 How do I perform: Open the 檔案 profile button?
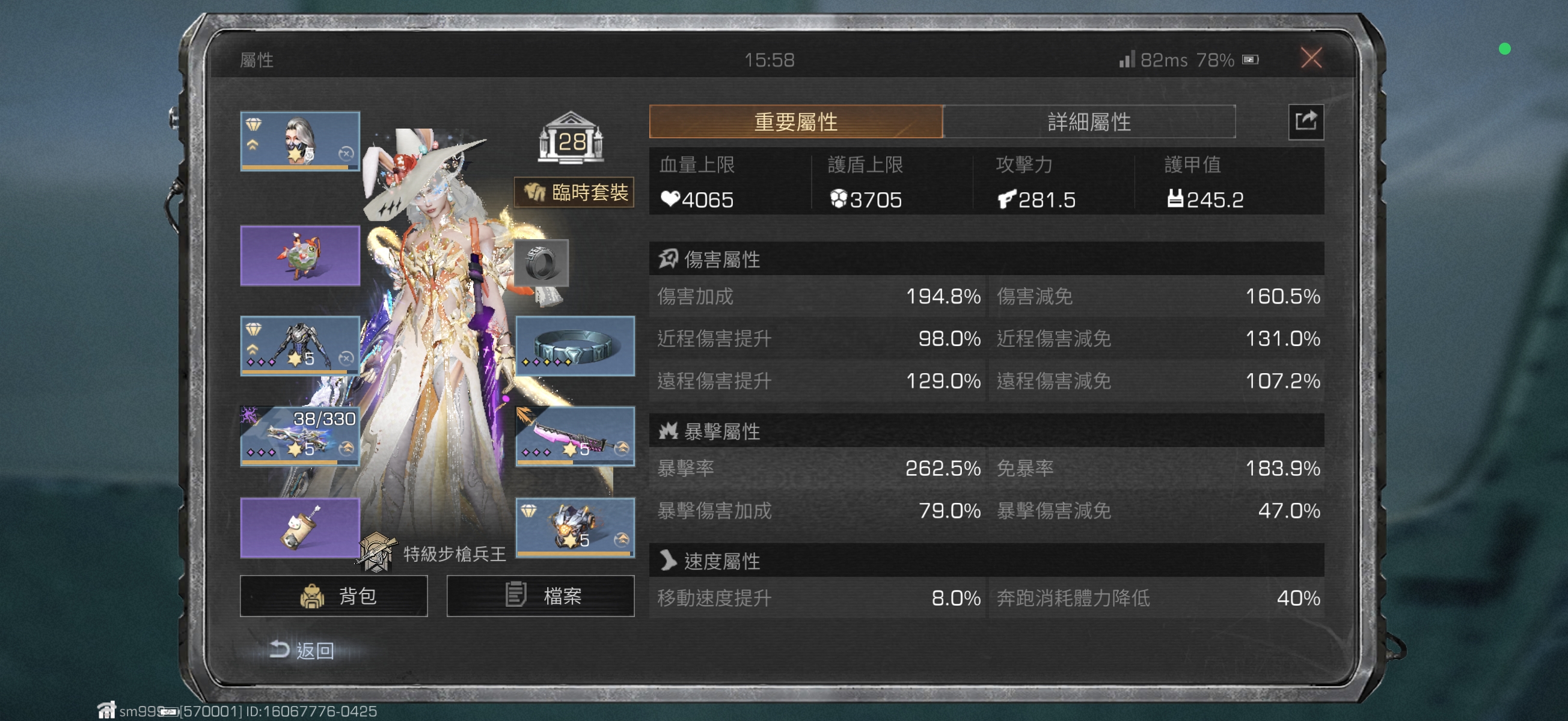[x=541, y=595]
